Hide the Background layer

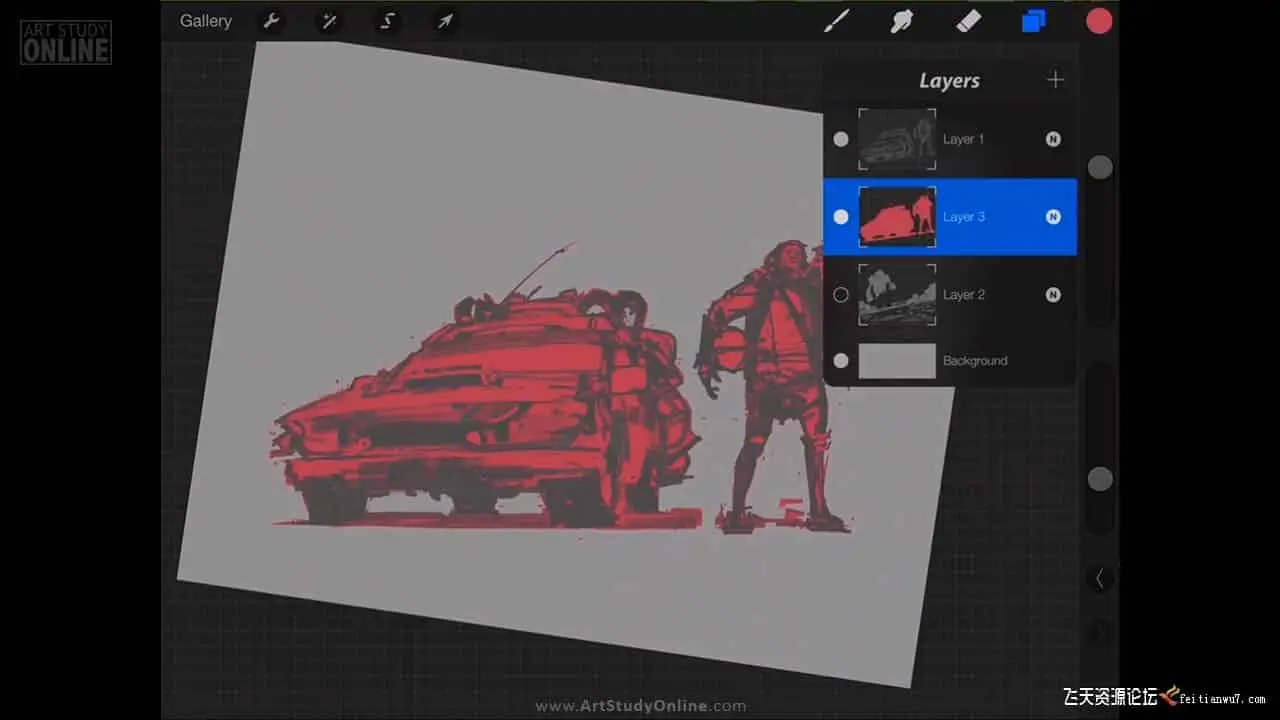click(841, 360)
